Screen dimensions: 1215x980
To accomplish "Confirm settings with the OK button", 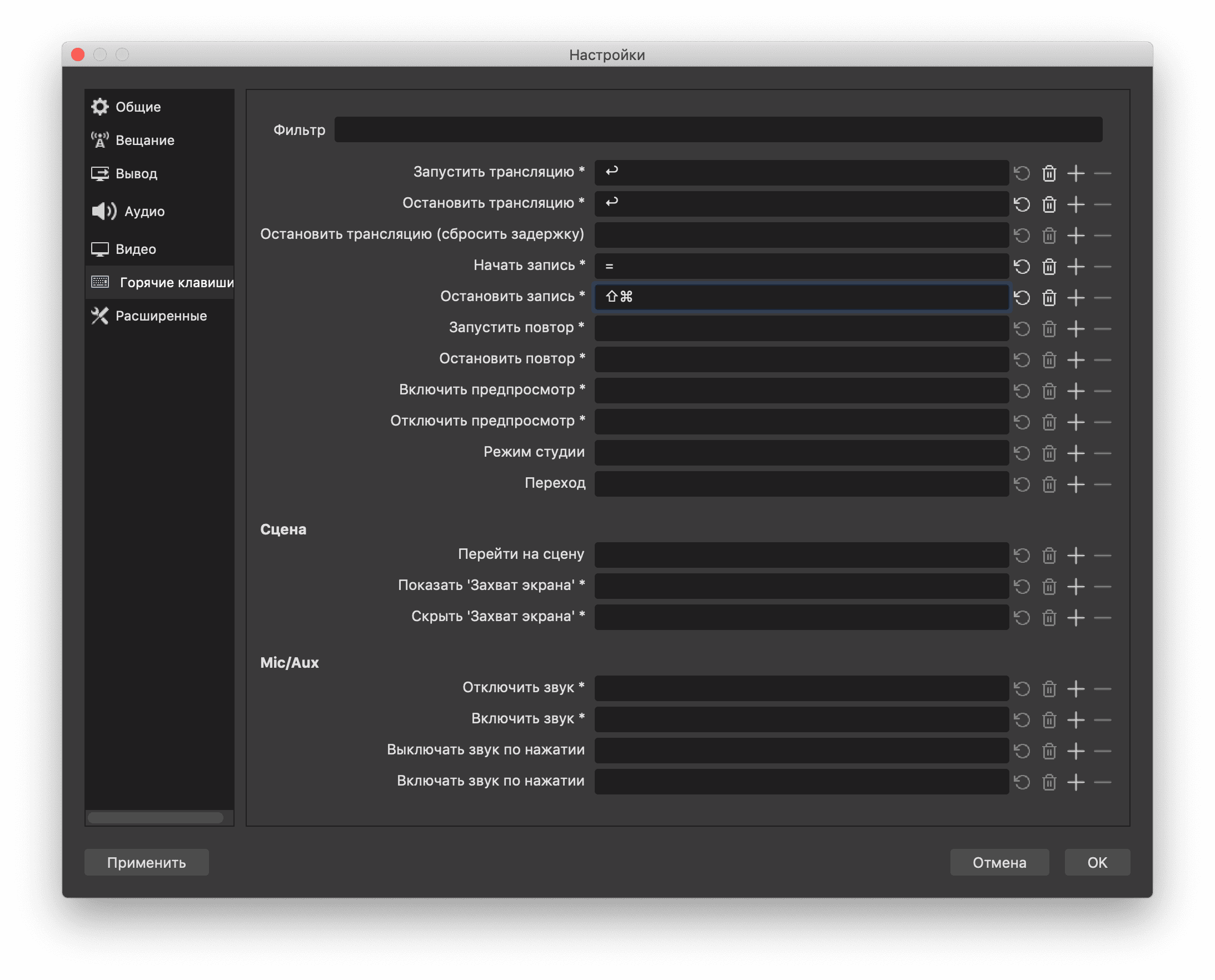I will pyautogui.click(x=1097, y=862).
